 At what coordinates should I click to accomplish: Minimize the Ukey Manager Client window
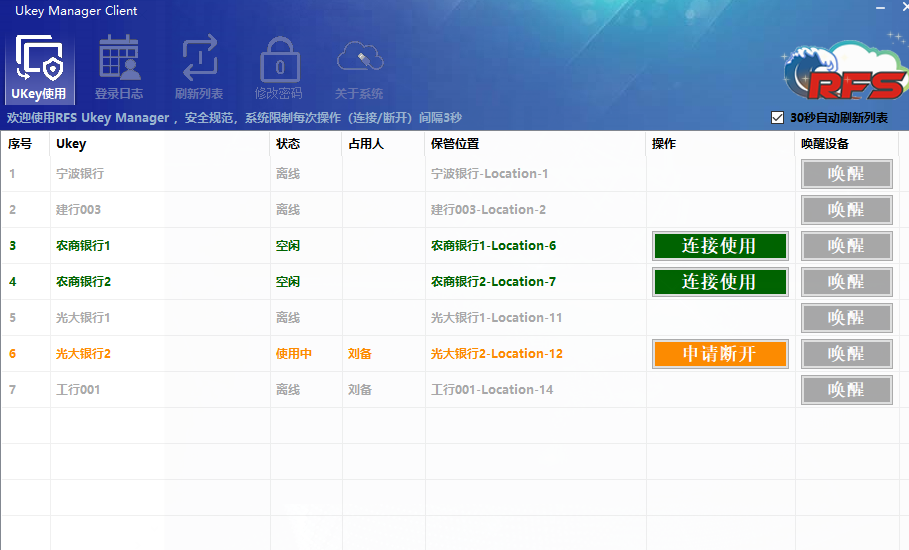(880, 8)
